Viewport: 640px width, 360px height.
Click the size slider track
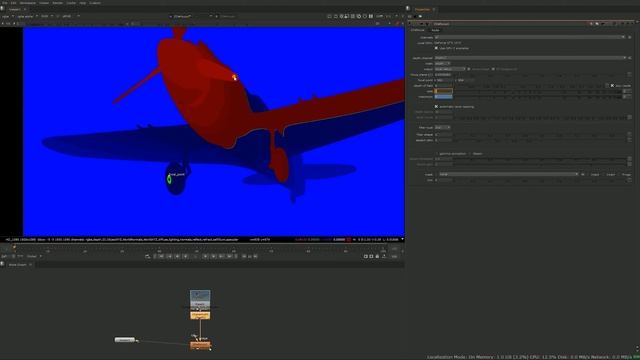[x=538, y=91]
